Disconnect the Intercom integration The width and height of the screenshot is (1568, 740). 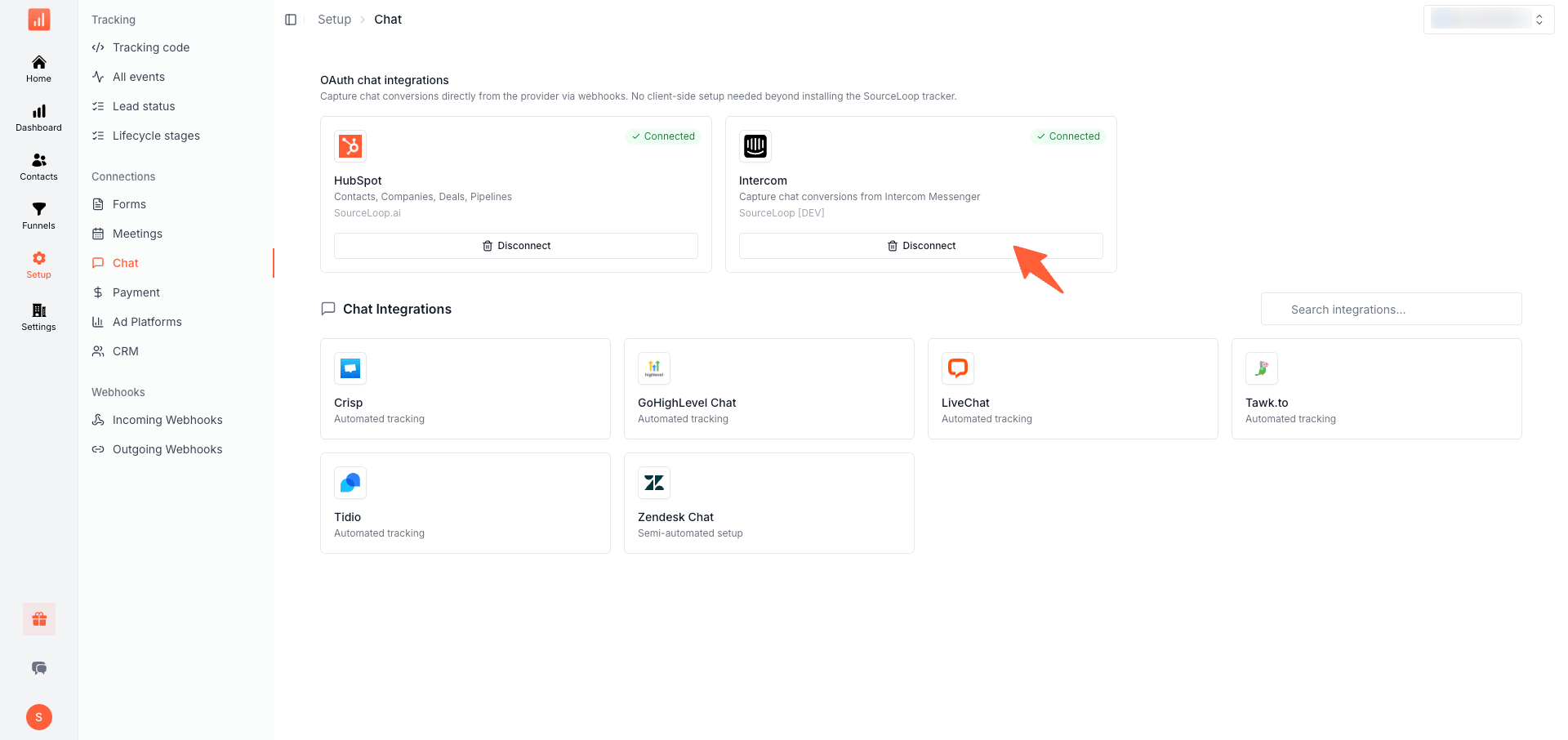pyautogui.click(x=921, y=246)
